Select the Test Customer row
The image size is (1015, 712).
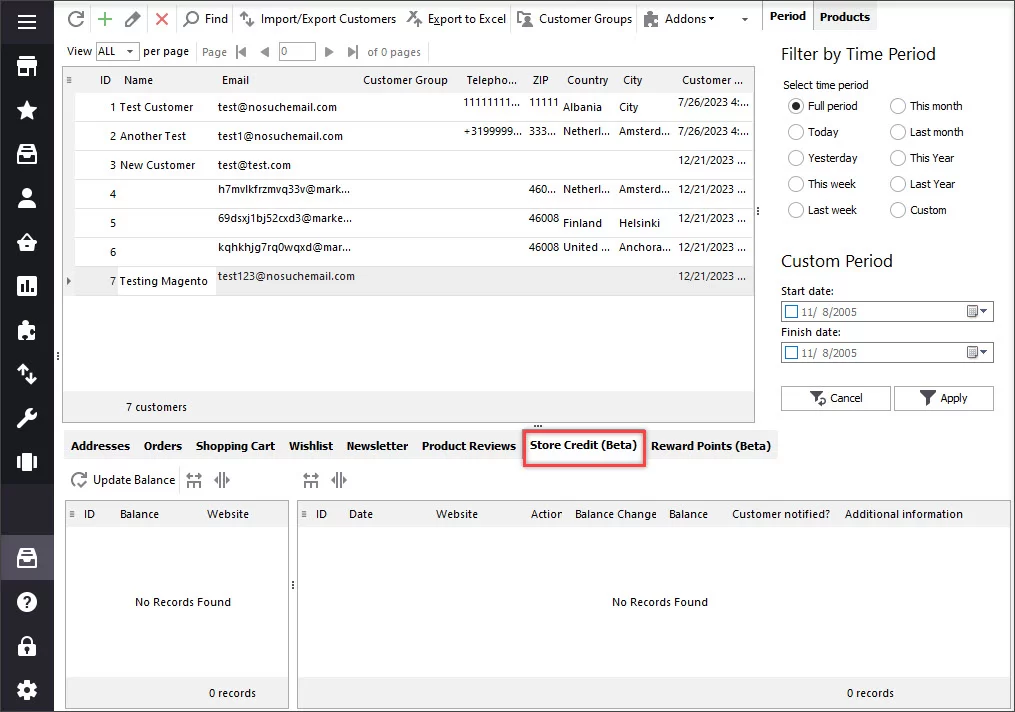[414, 107]
